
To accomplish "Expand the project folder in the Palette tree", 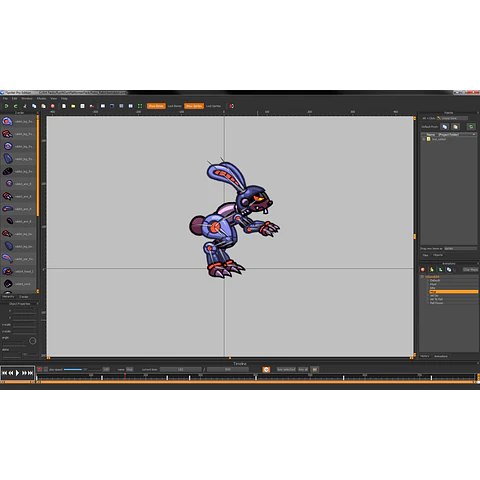I will point(424,139).
